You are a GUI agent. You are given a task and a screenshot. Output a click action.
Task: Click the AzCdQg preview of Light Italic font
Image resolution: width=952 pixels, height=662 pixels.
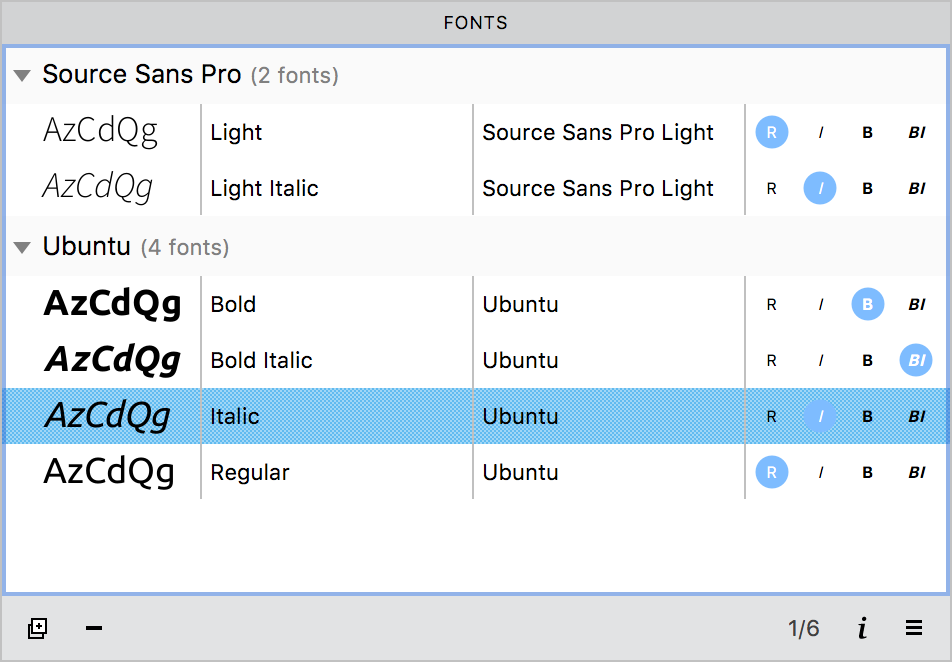(97, 188)
